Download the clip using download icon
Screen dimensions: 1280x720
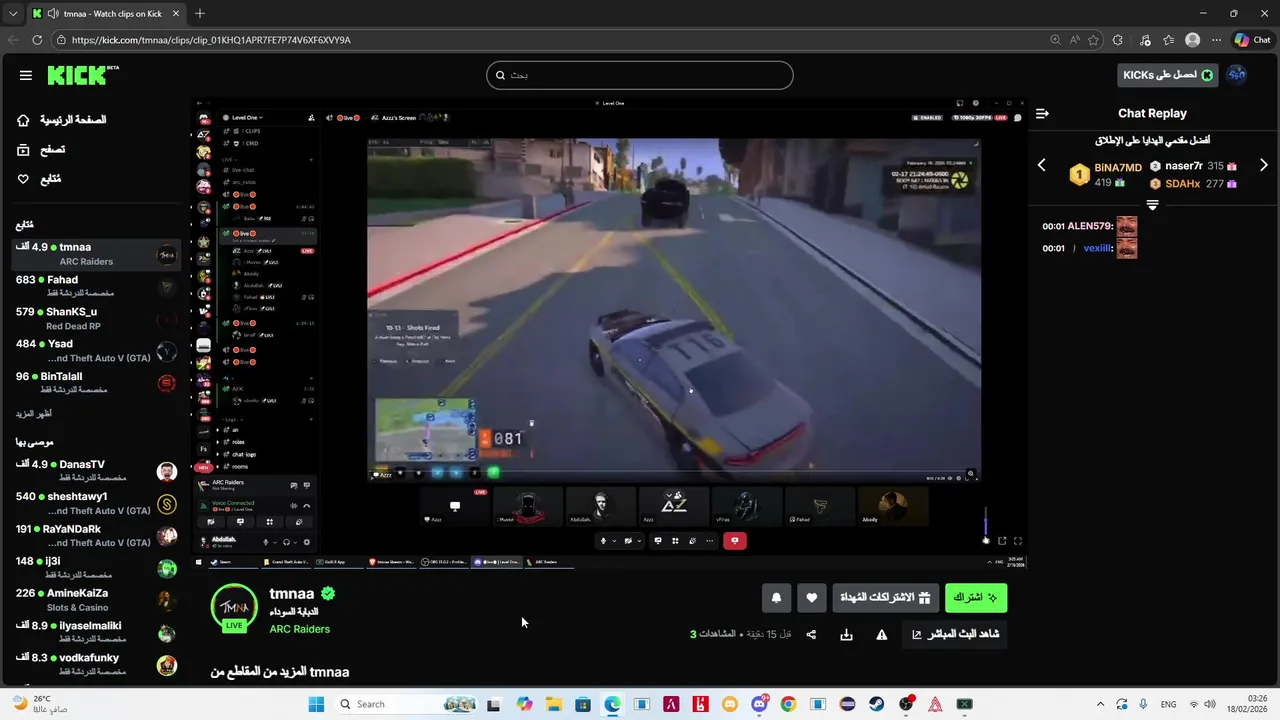(846, 634)
